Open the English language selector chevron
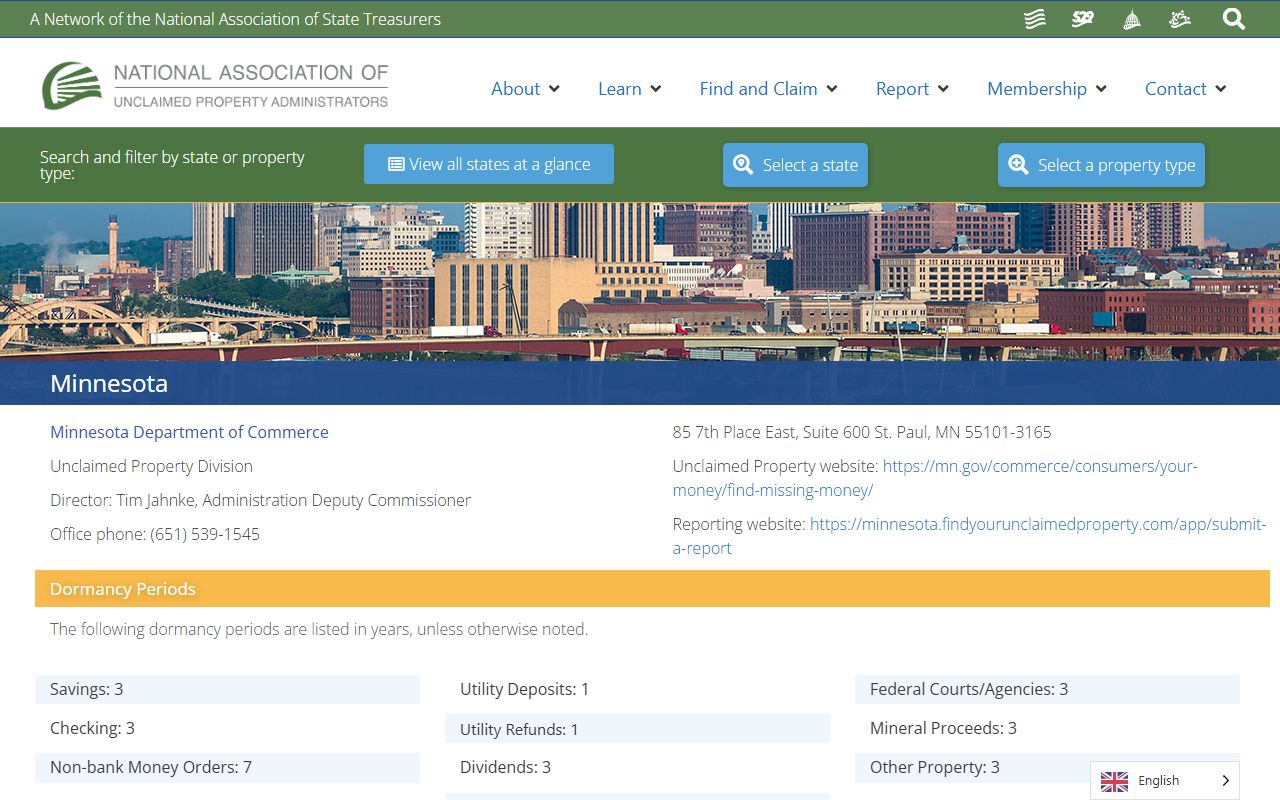Image resolution: width=1280 pixels, height=800 pixels. click(1226, 781)
